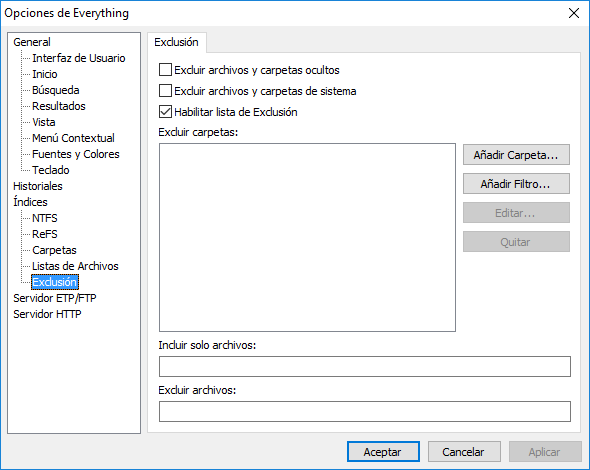The width and height of the screenshot is (590, 470).
Task: Confirm with the Aceptar button
Action: (x=383, y=452)
